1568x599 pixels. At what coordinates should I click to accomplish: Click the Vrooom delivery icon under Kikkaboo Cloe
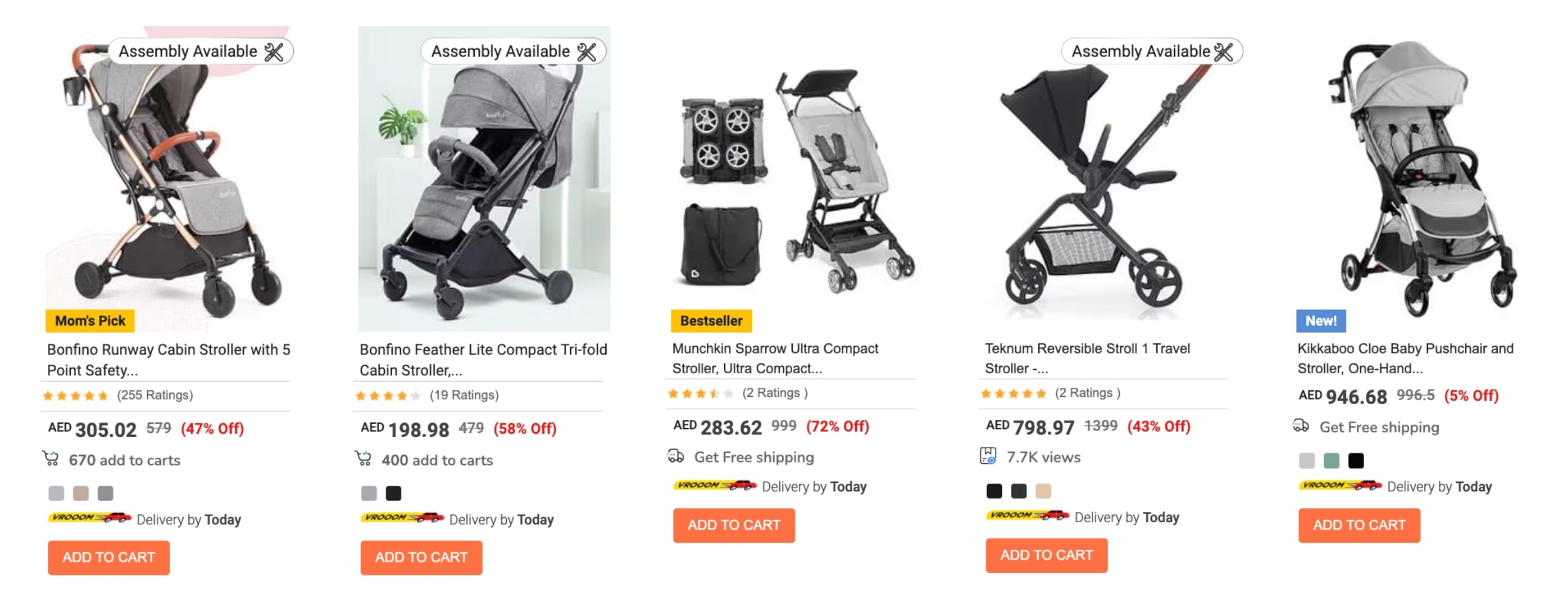pos(1340,485)
